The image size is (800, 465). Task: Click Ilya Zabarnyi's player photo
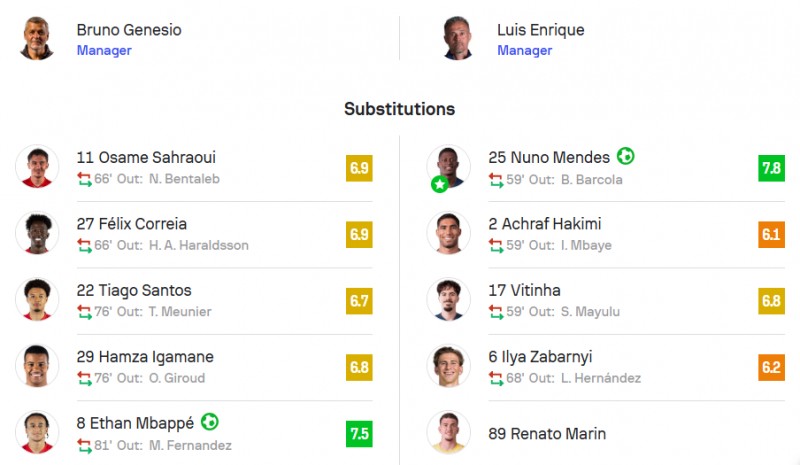[x=448, y=367]
